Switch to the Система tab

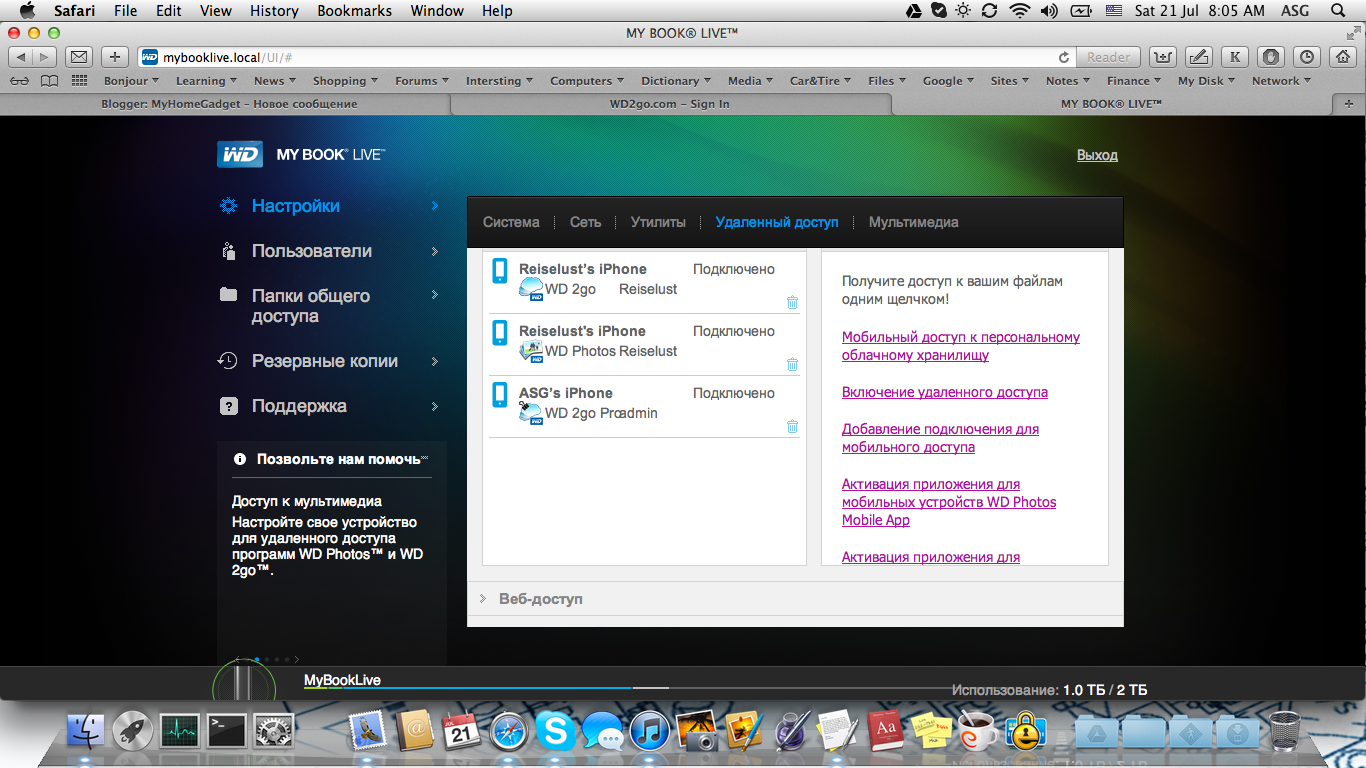511,222
